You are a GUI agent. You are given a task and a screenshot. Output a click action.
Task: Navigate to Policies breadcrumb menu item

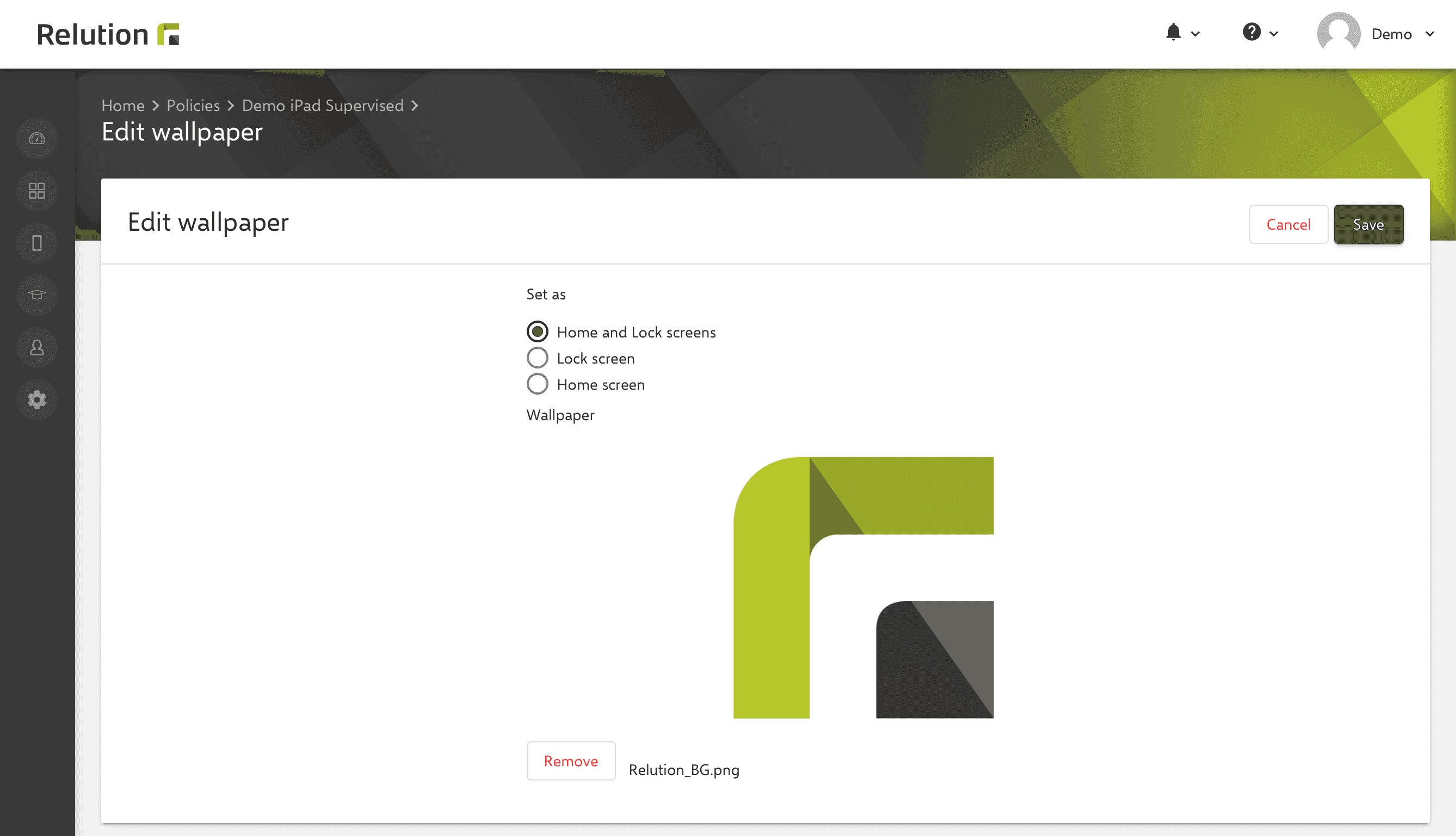pos(192,104)
